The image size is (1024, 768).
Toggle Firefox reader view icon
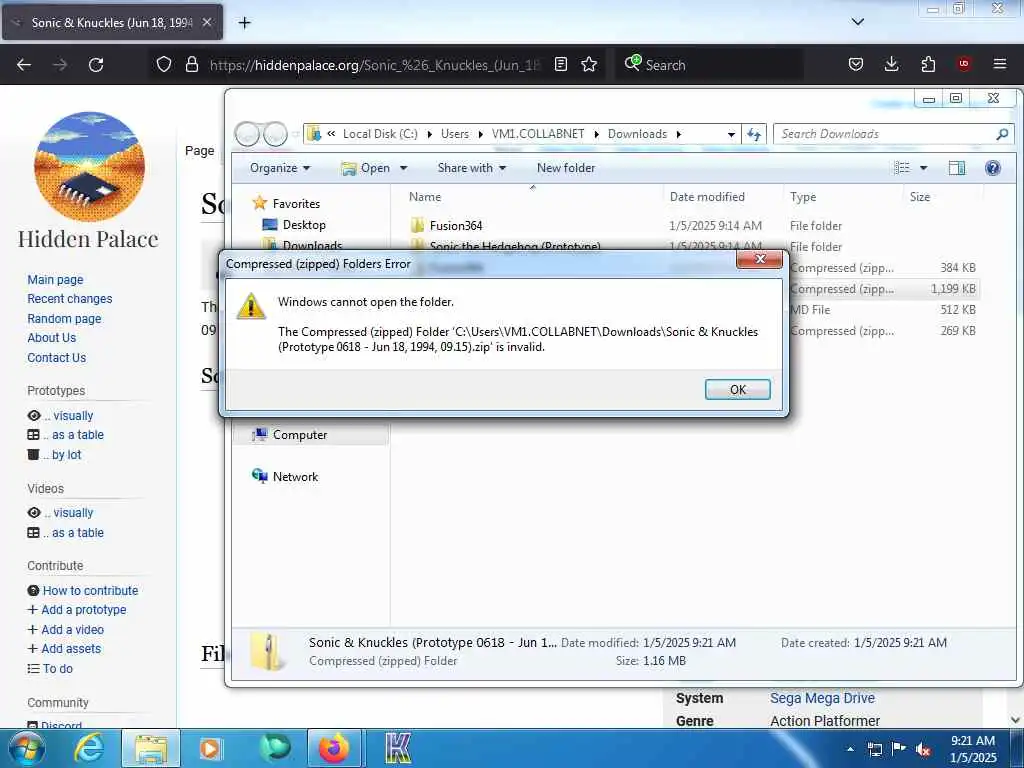coord(560,64)
